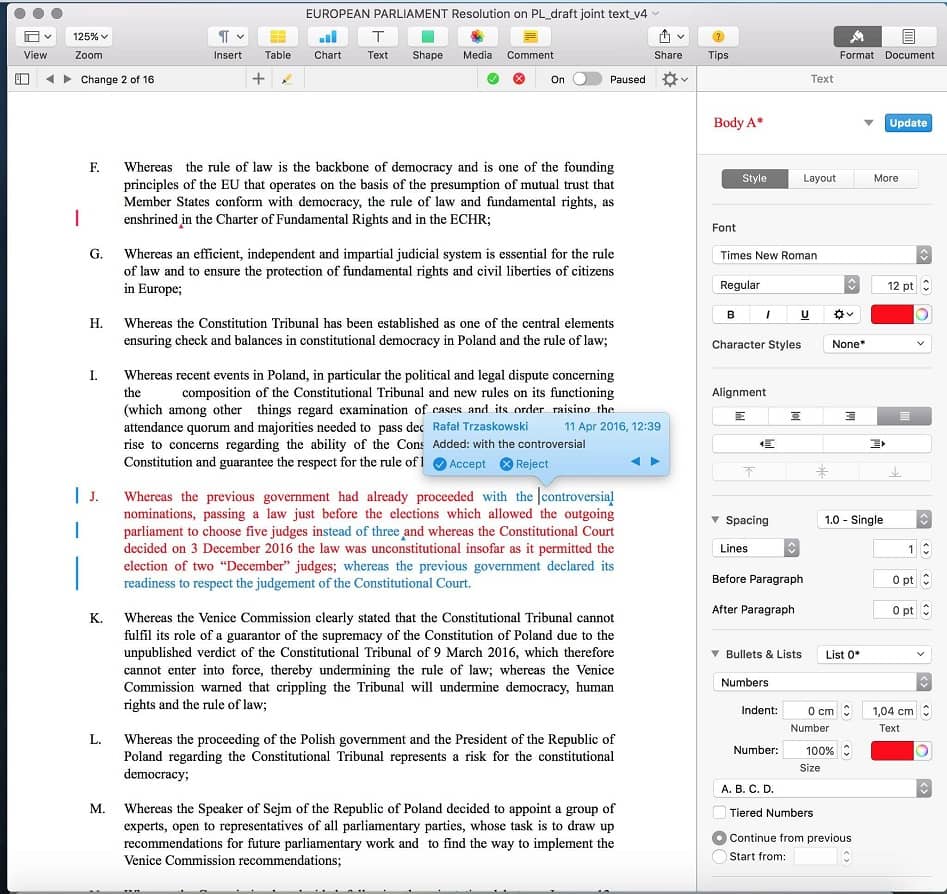Reject change with red X icon
This screenshot has width=947, height=894.
(519, 79)
